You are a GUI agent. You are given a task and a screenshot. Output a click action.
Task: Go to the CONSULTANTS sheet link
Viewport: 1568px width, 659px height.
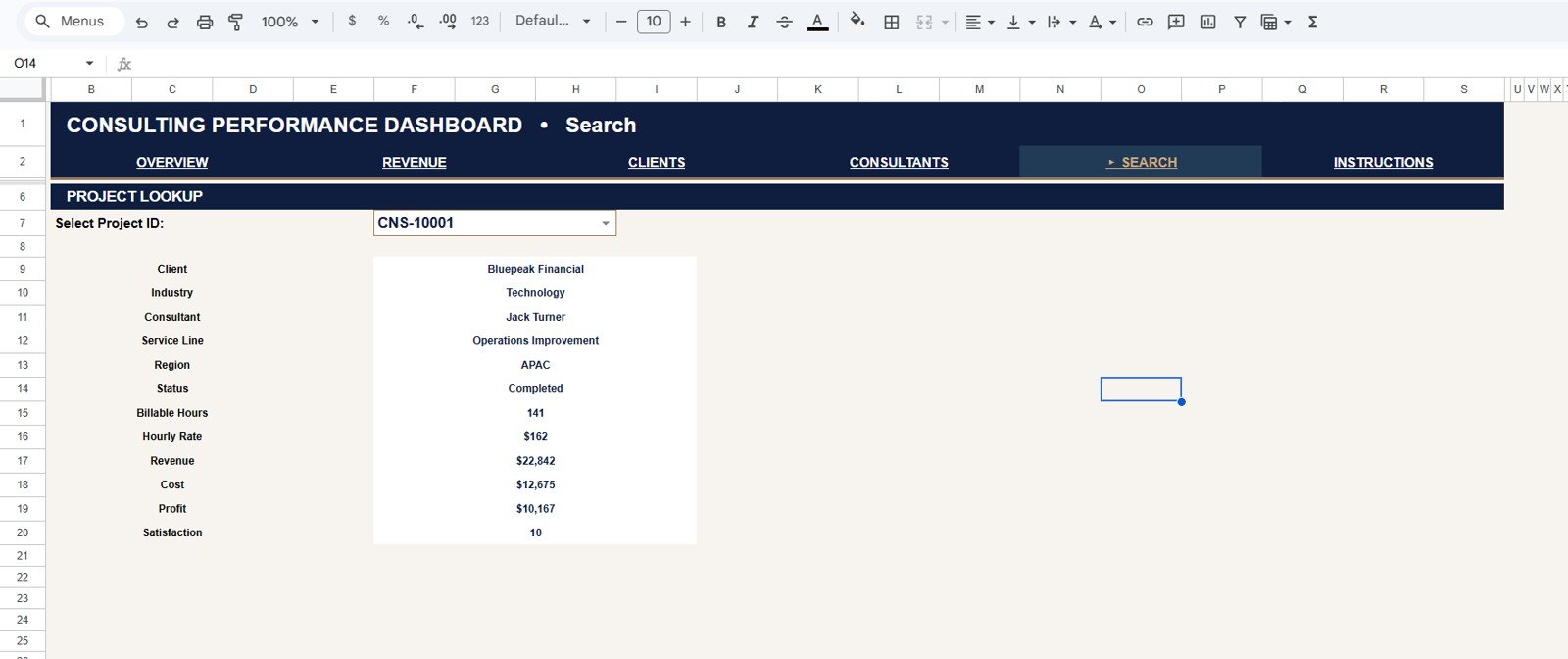(x=899, y=163)
